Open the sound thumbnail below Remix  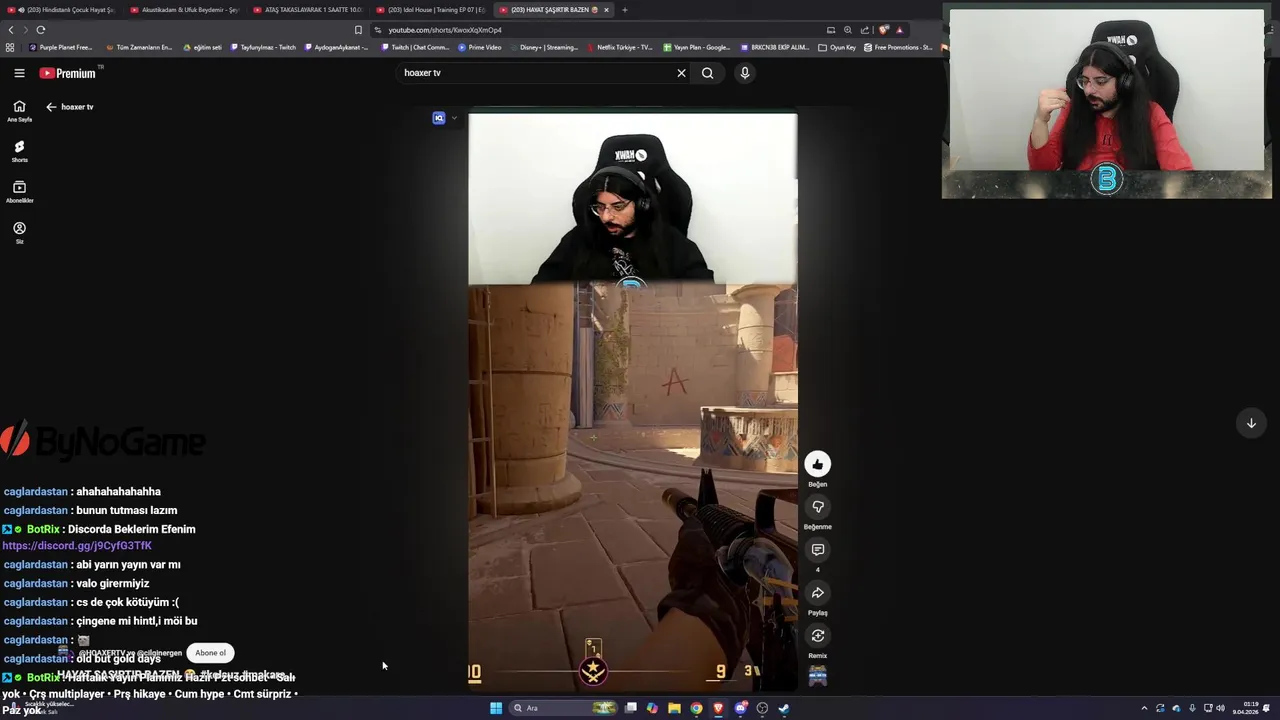pos(817,677)
